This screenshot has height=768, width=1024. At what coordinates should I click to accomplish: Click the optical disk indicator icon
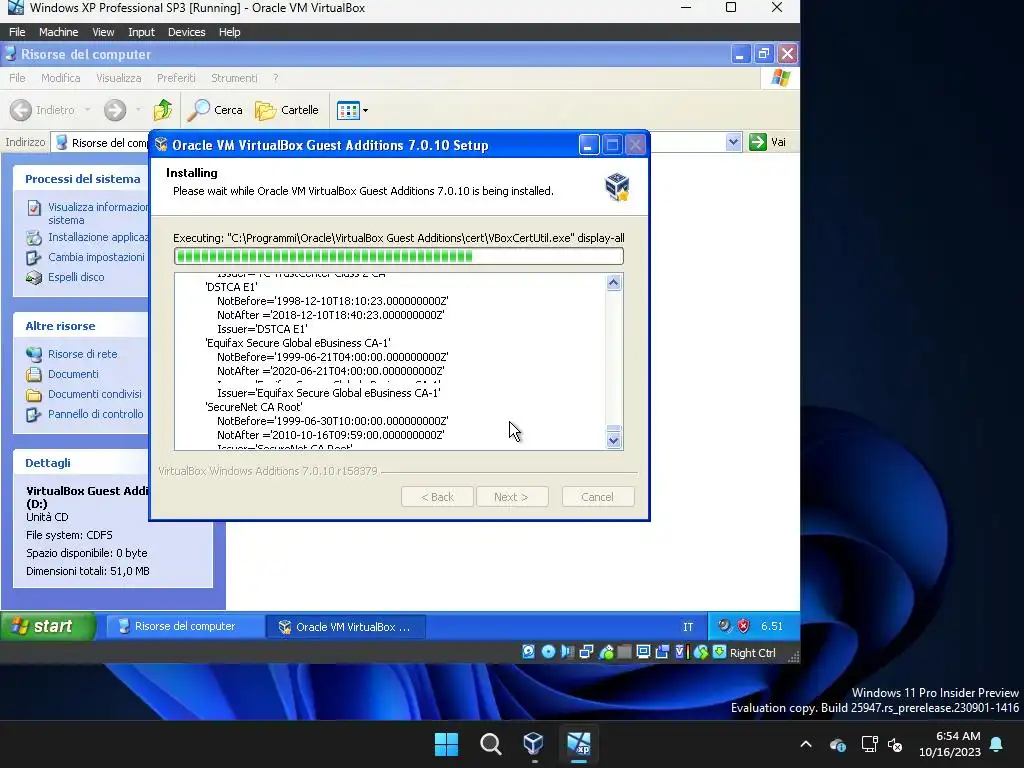(x=548, y=652)
